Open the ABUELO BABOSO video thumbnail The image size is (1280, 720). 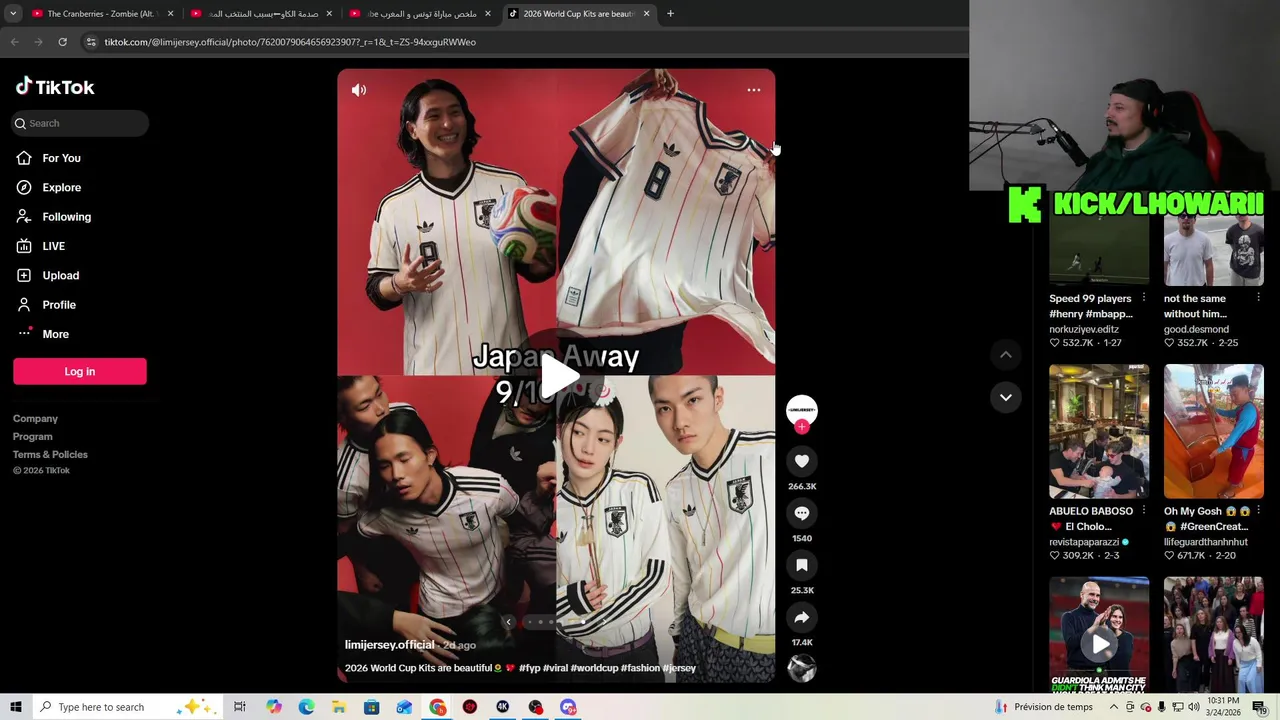[x=1099, y=431]
